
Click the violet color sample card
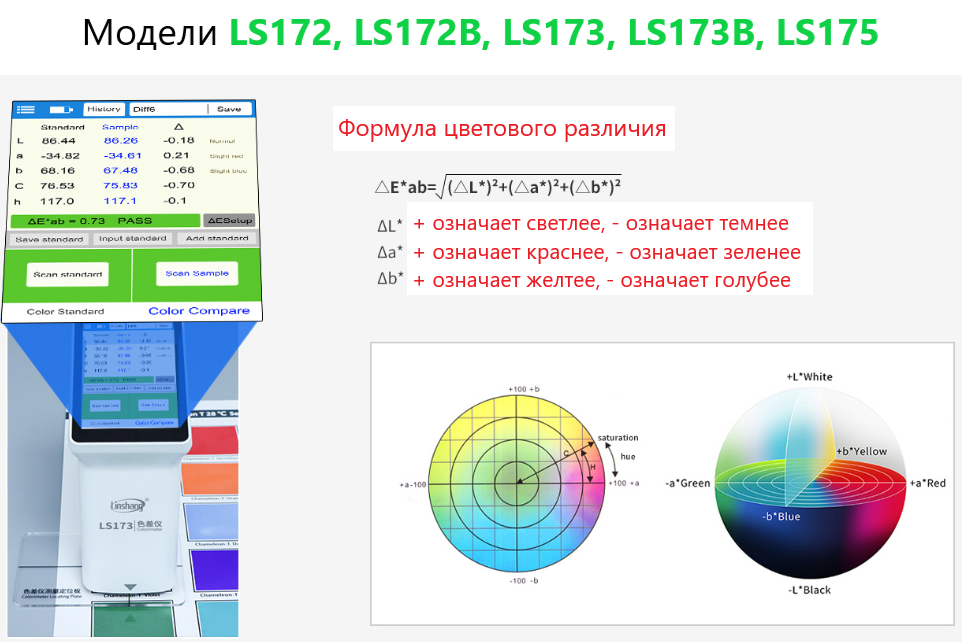pyautogui.click(x=214, y=570)
